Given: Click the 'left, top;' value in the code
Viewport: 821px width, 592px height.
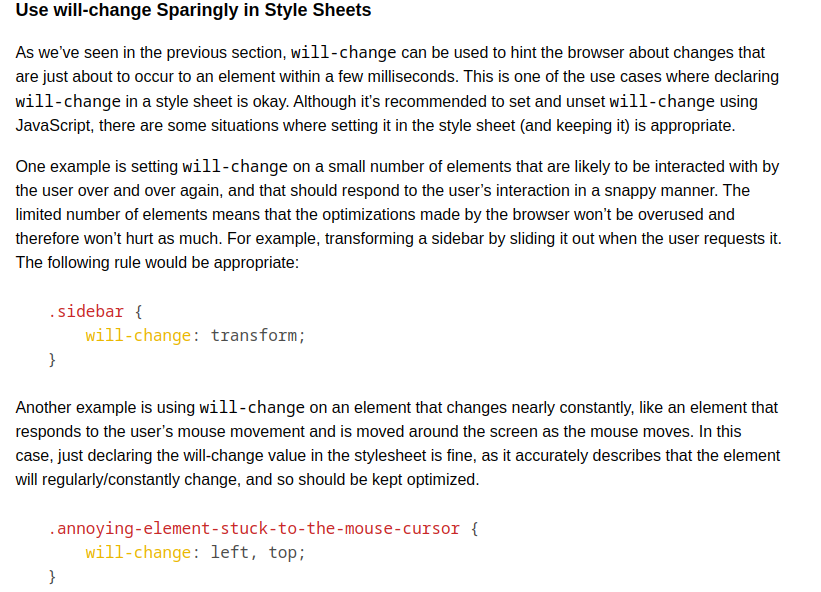Looking at the screenshot, I should [x=257, y=552].
